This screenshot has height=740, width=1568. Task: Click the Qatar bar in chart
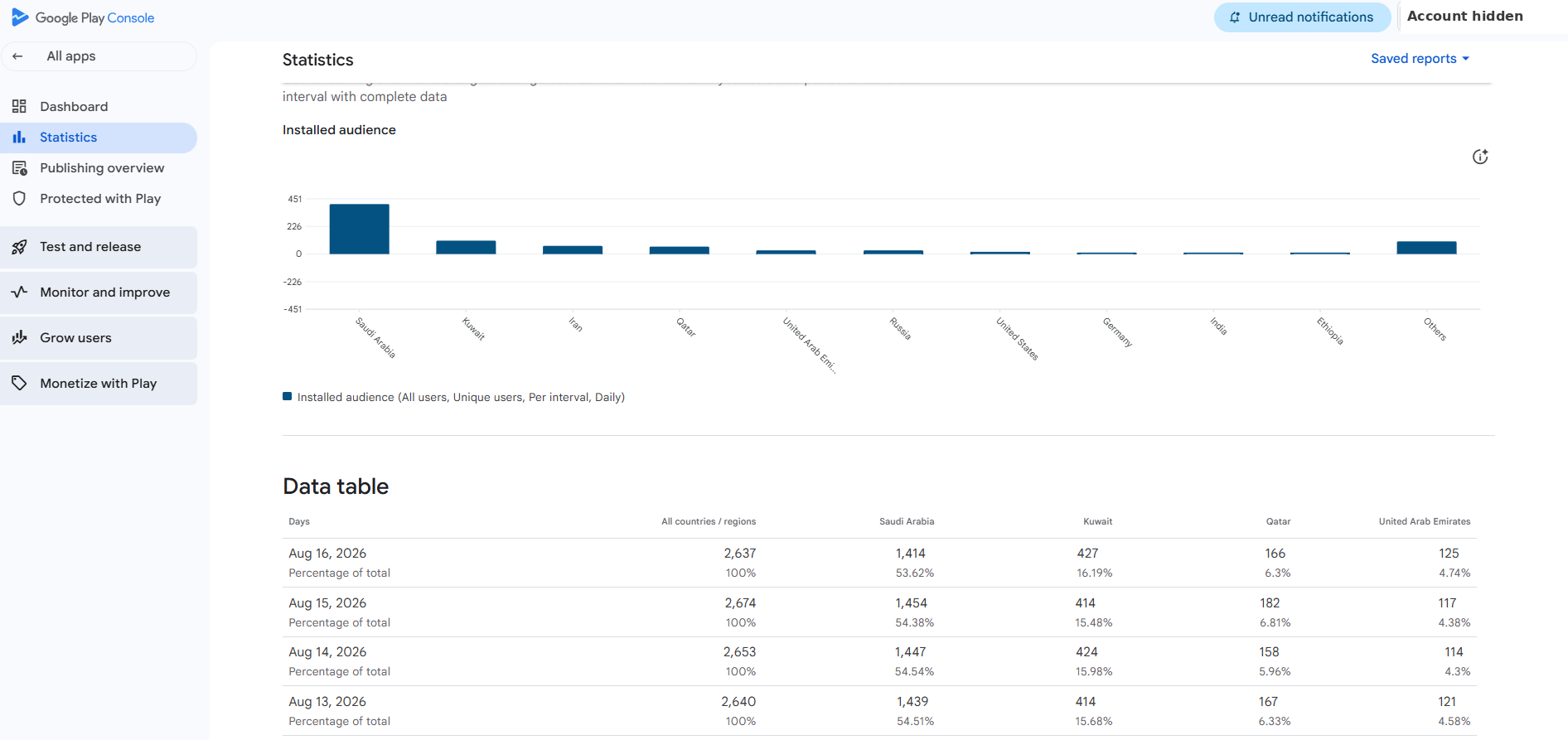click(680, 250)
